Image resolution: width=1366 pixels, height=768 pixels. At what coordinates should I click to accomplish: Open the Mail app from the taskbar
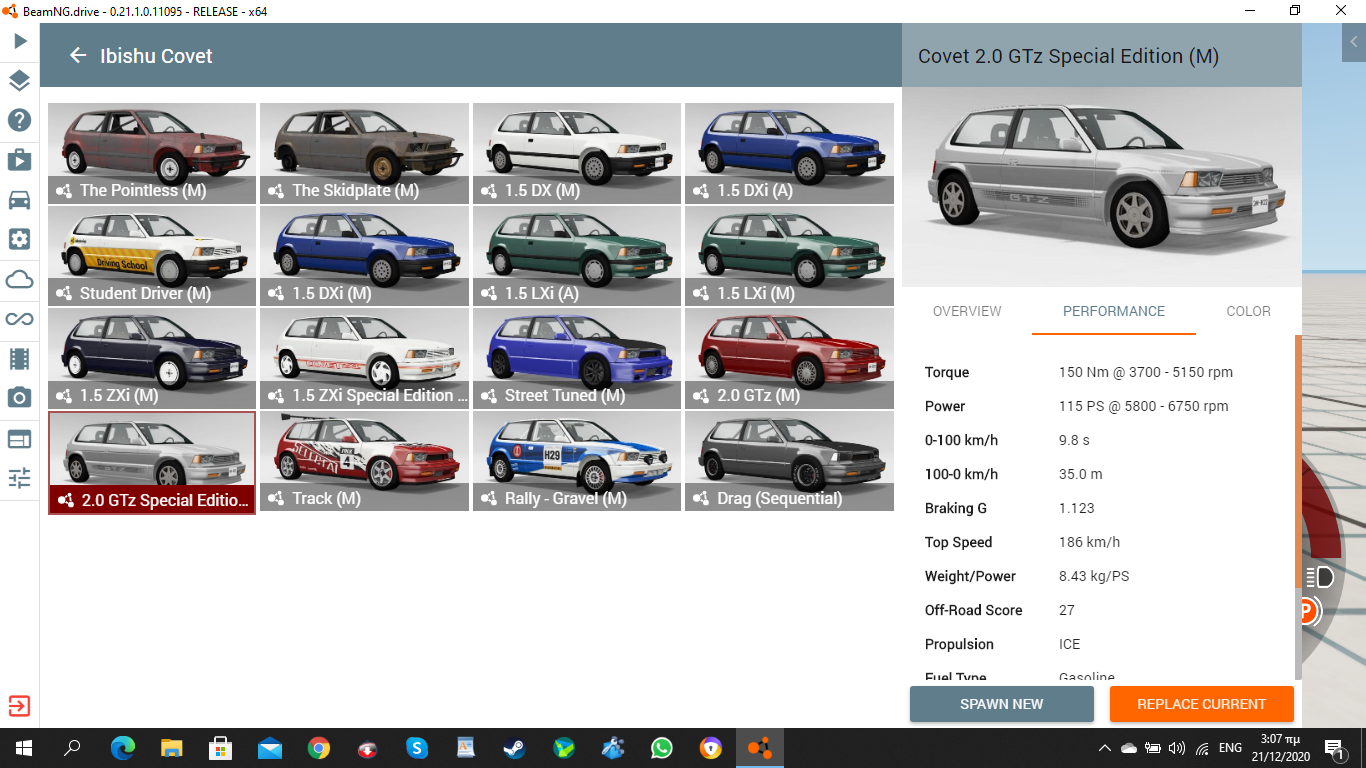click(x=270, y=748)
